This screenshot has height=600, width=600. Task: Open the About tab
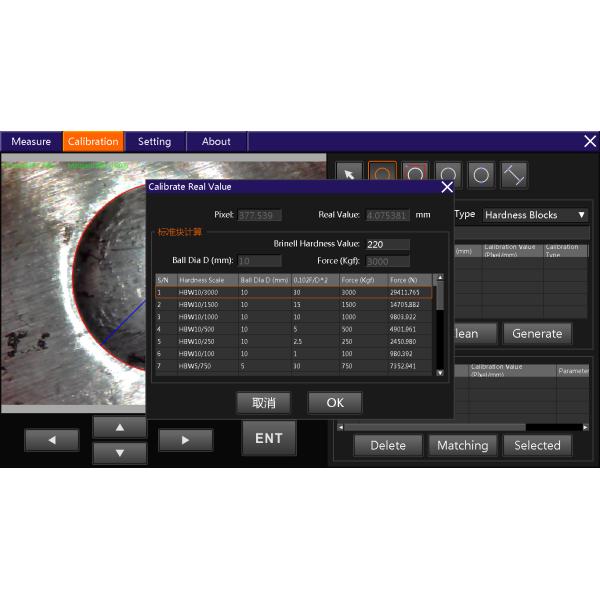(x=216, y=142)
